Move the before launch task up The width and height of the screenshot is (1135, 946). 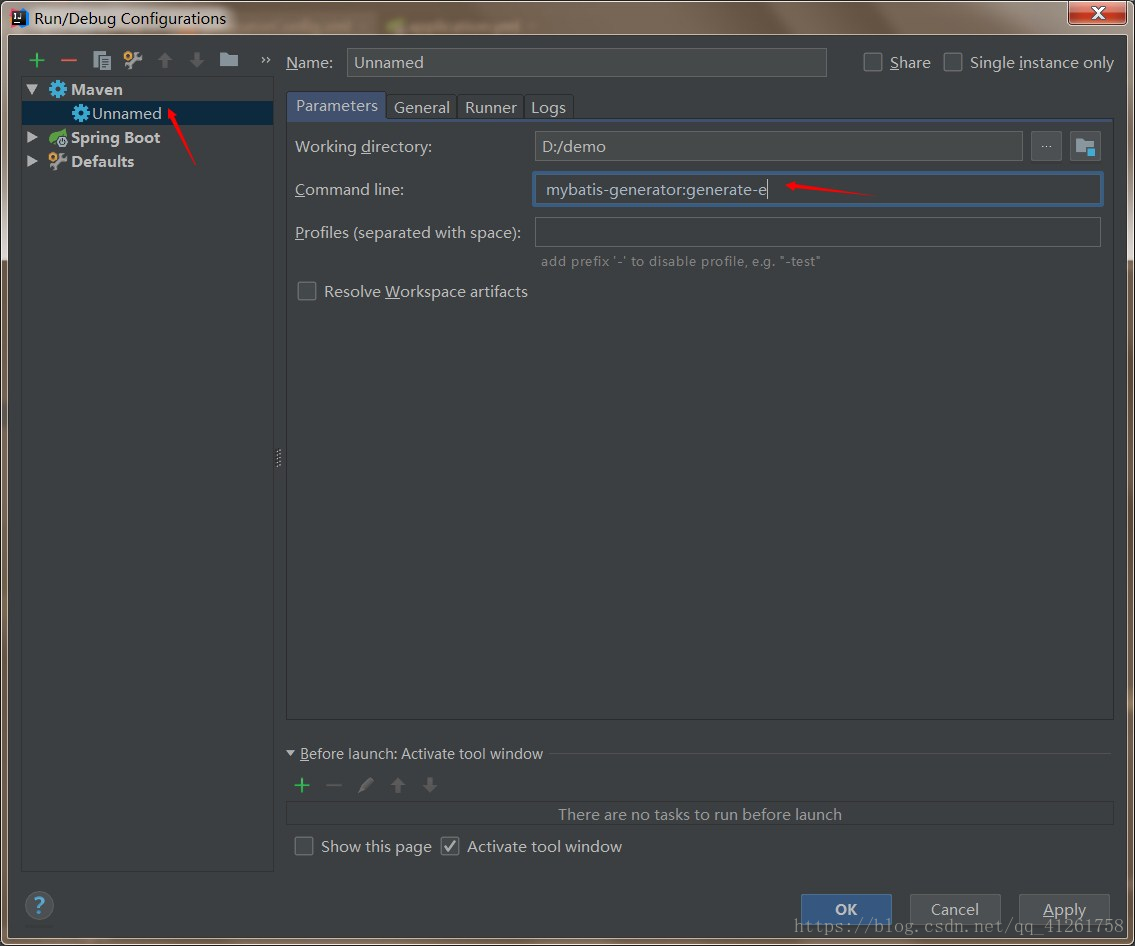(x=397, y=785)
